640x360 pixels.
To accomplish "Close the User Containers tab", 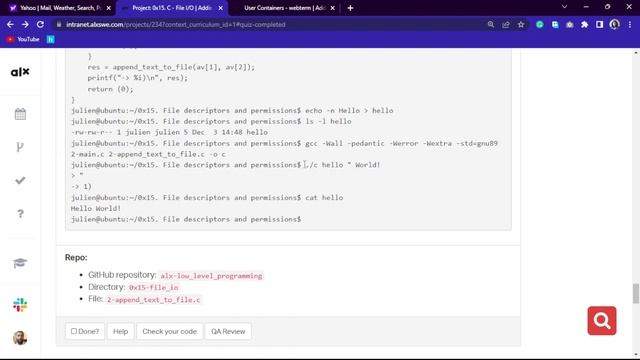I will [x=332, y=8].
